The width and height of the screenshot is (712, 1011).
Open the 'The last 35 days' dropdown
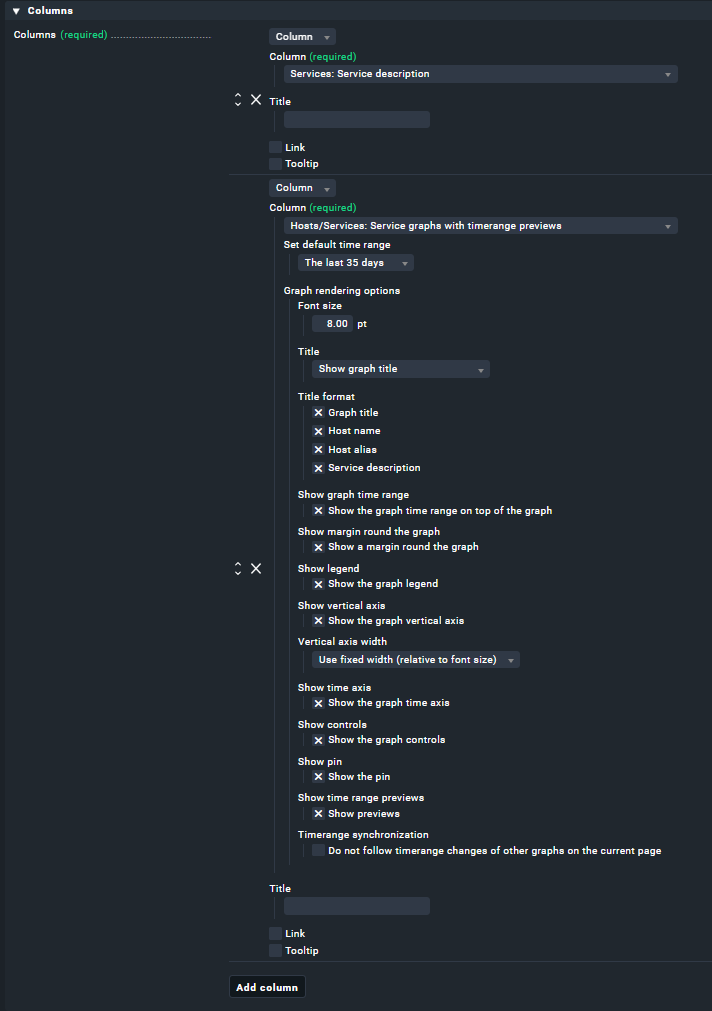pos(356,263)
